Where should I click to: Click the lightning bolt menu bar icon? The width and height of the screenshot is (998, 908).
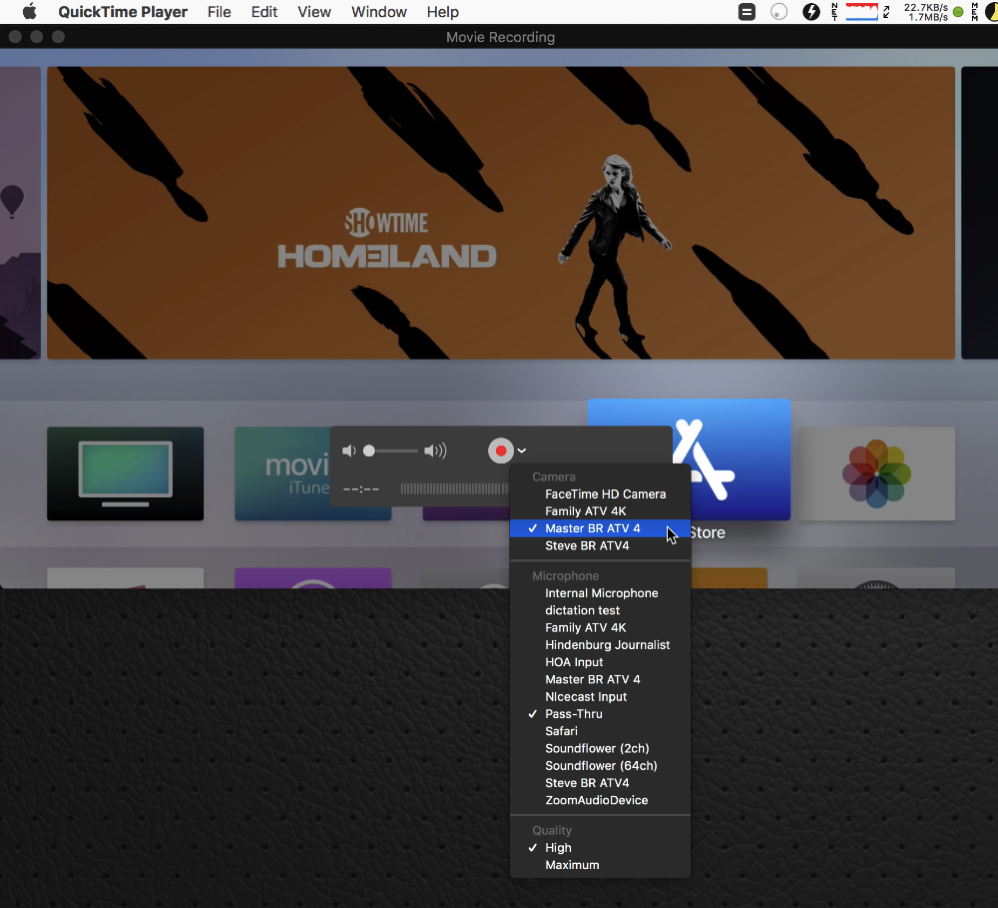click(811, 12)
